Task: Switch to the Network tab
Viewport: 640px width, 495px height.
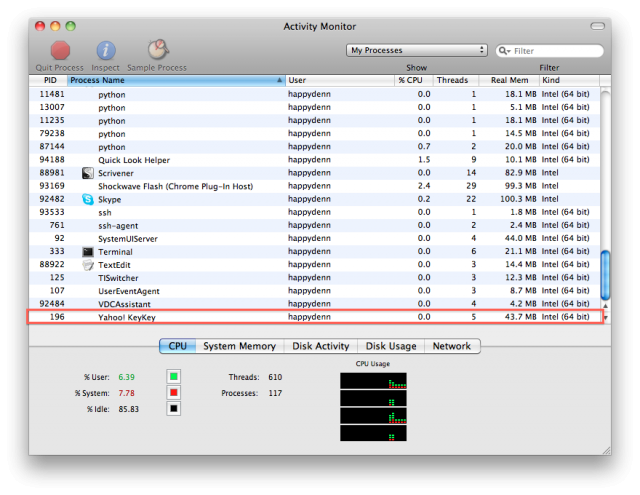Action: coord(452,346)
